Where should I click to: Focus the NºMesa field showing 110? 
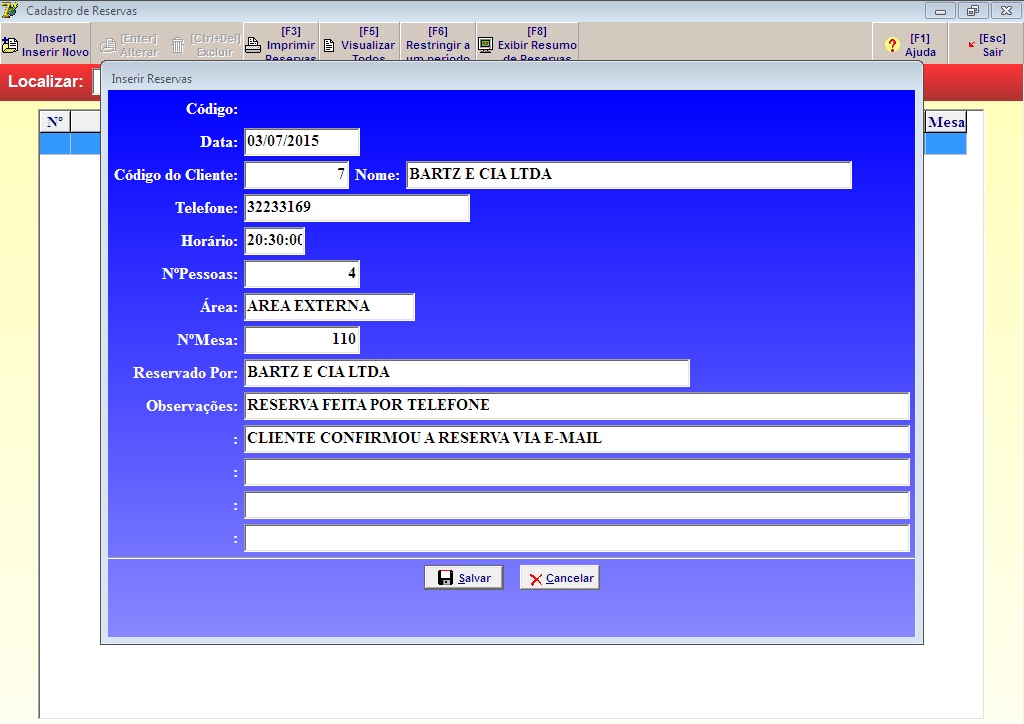[x=301, y=340]
